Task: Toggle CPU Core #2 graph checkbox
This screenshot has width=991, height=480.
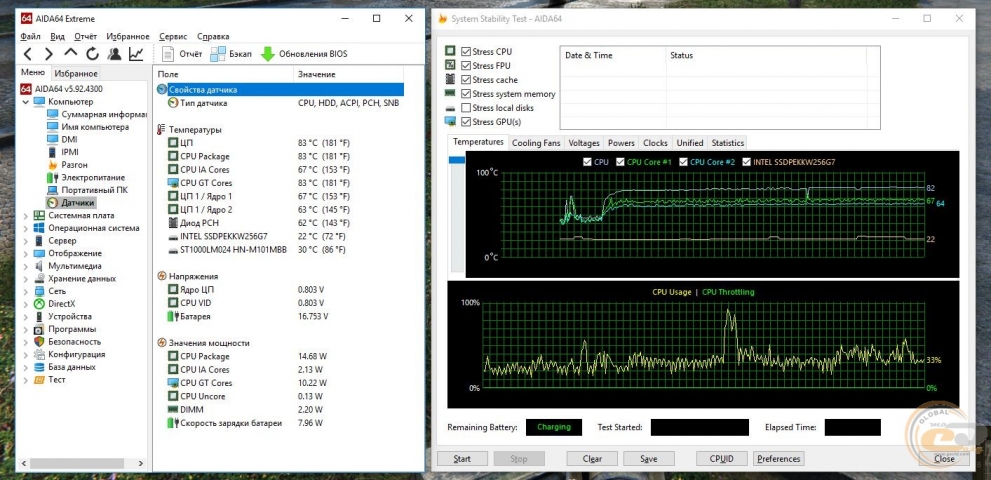Action: pos(683,162)
